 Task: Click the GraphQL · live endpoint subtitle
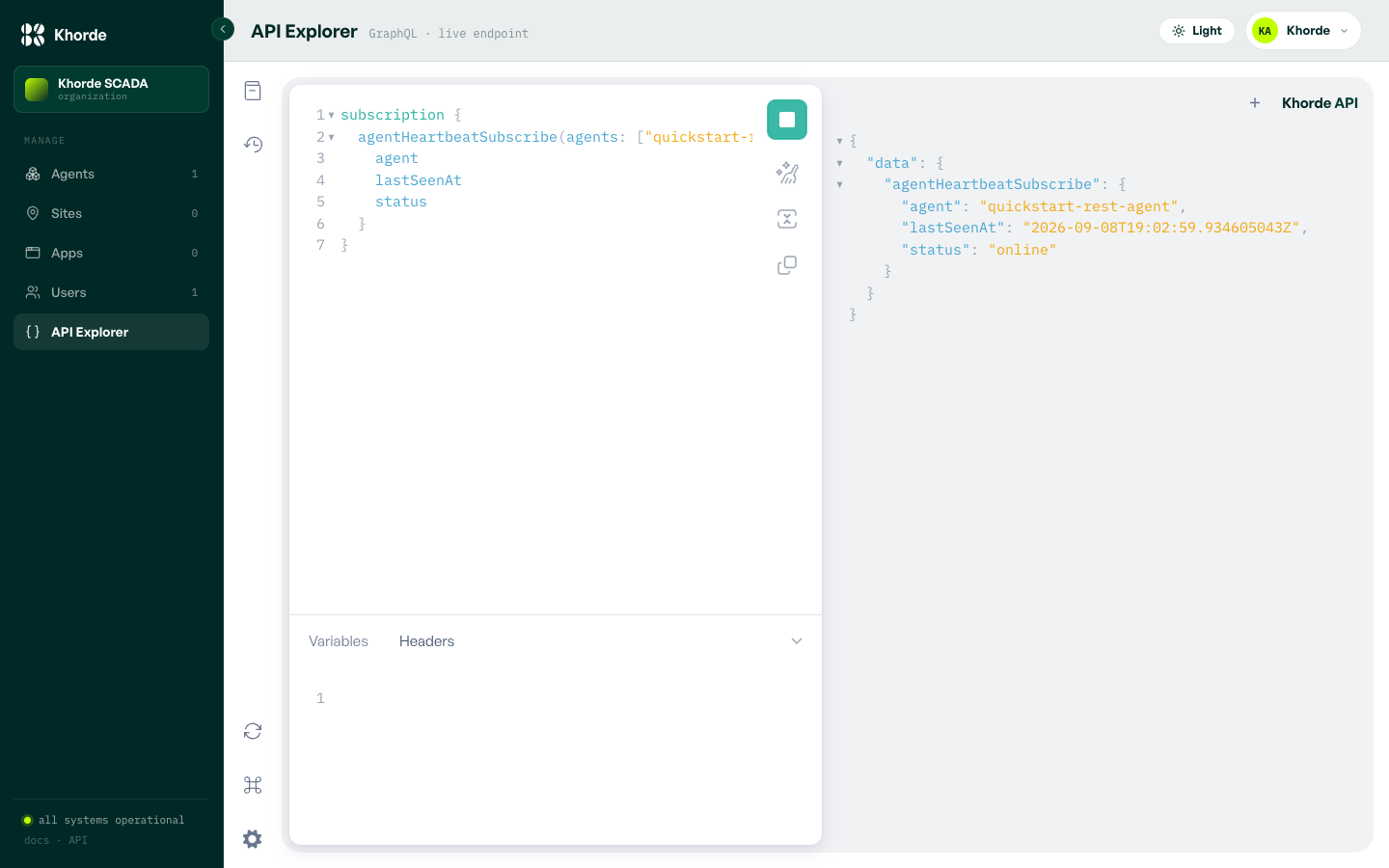point(449,34)
